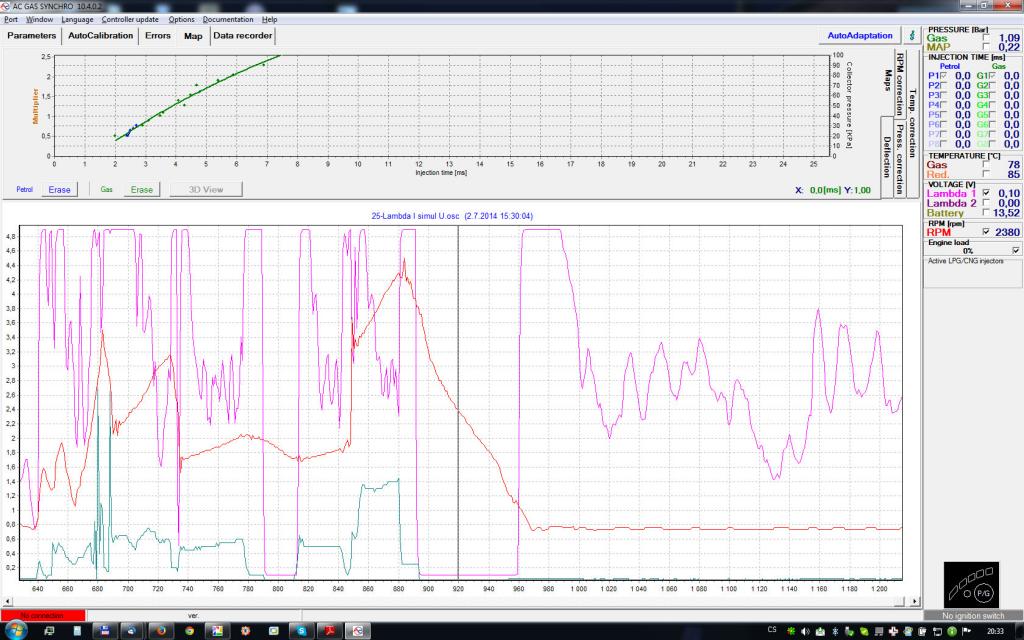Image resolution: width=1024 pixels, height=640 pixels.
Task: Click the black vertical cursor on the oscilloscope
Action: [458, 400]
